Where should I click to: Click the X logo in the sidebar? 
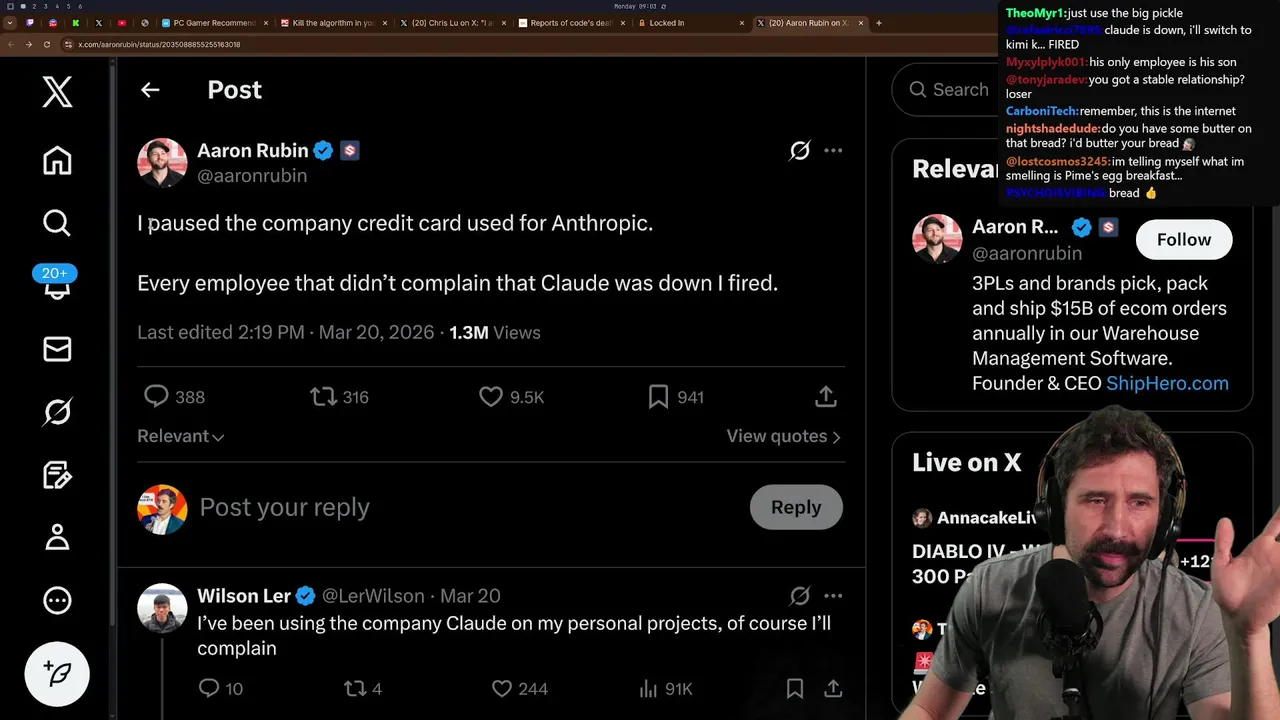click(57, 92)
